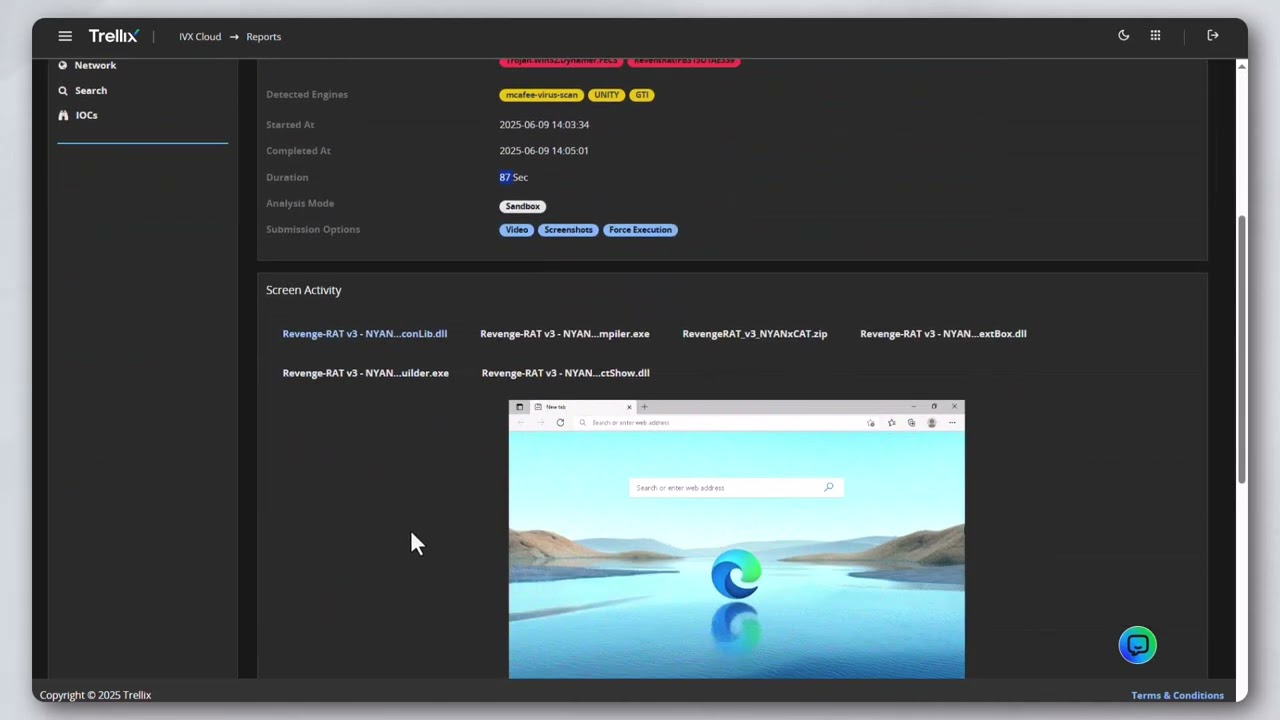The width and height of the screenshot is (1280, 720).
Task: Click the Screen Activity heading
Action: pos(304,290)
